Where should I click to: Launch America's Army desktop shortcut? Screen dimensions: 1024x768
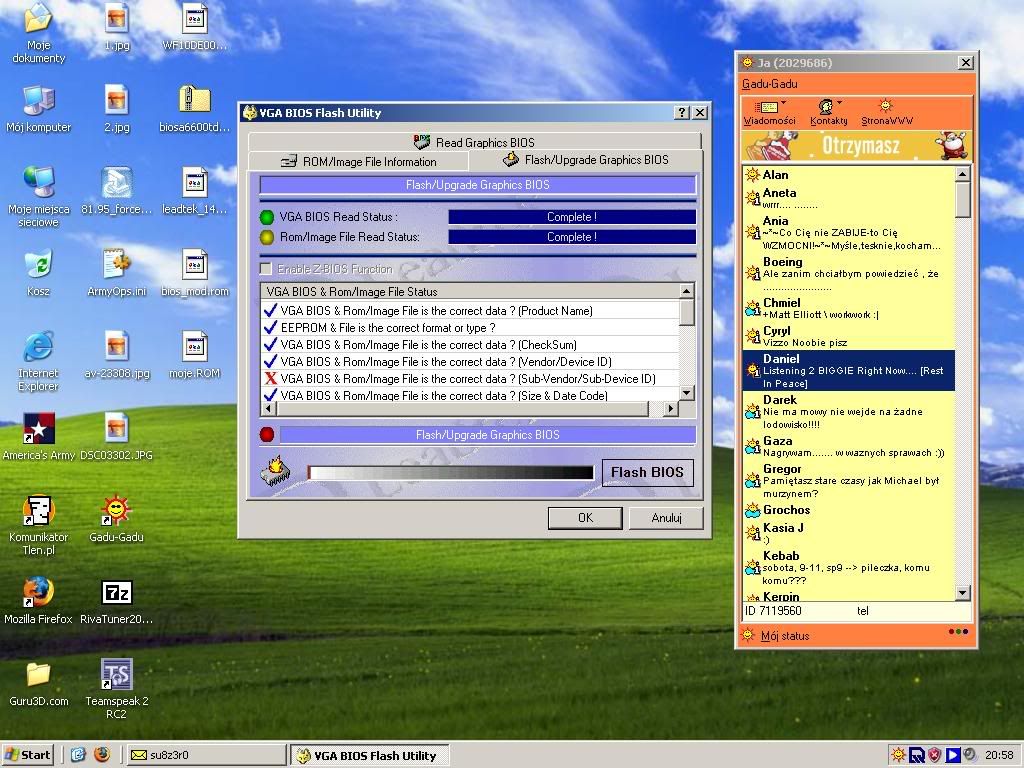point(39,436)
